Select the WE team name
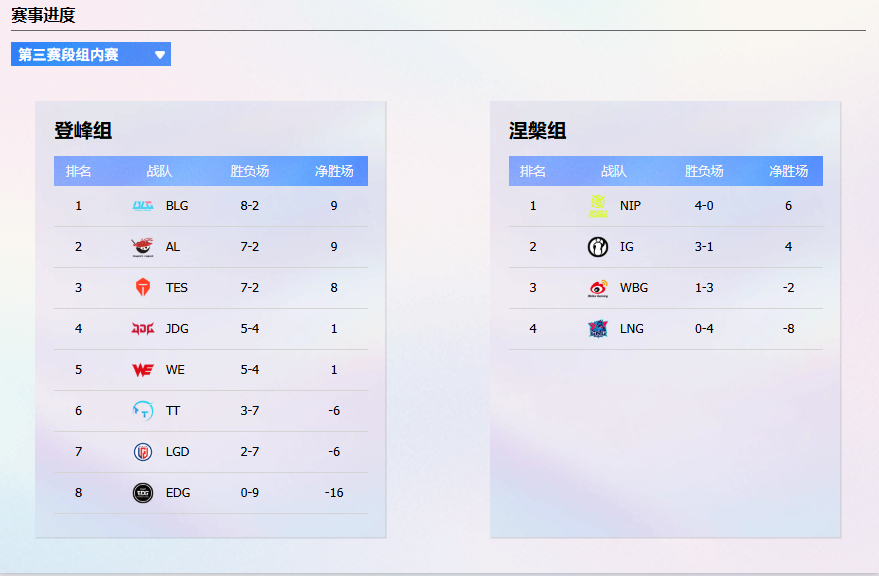The height and width of the screenshot is (576, 879). coord(175,370)
